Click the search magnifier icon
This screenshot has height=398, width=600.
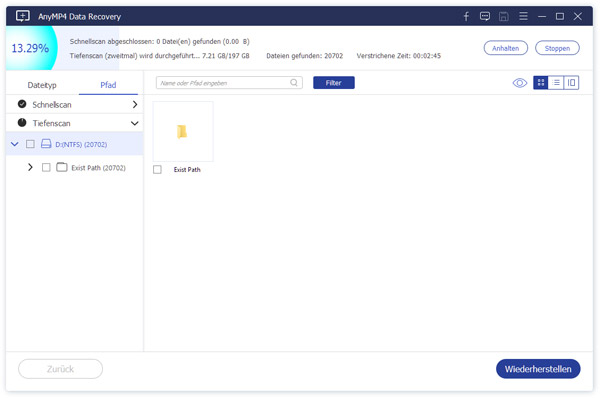pos(293,83)
